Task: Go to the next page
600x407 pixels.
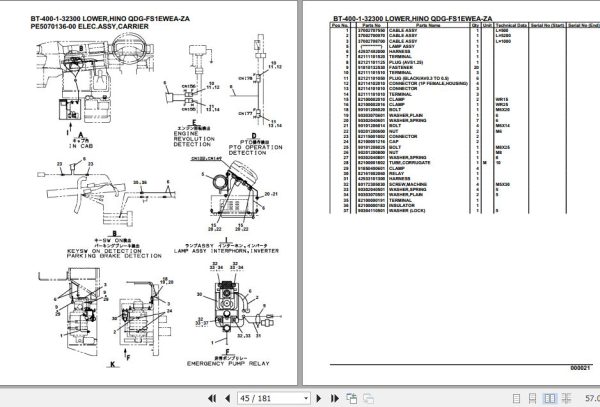Action: click(x=318, y=398)
